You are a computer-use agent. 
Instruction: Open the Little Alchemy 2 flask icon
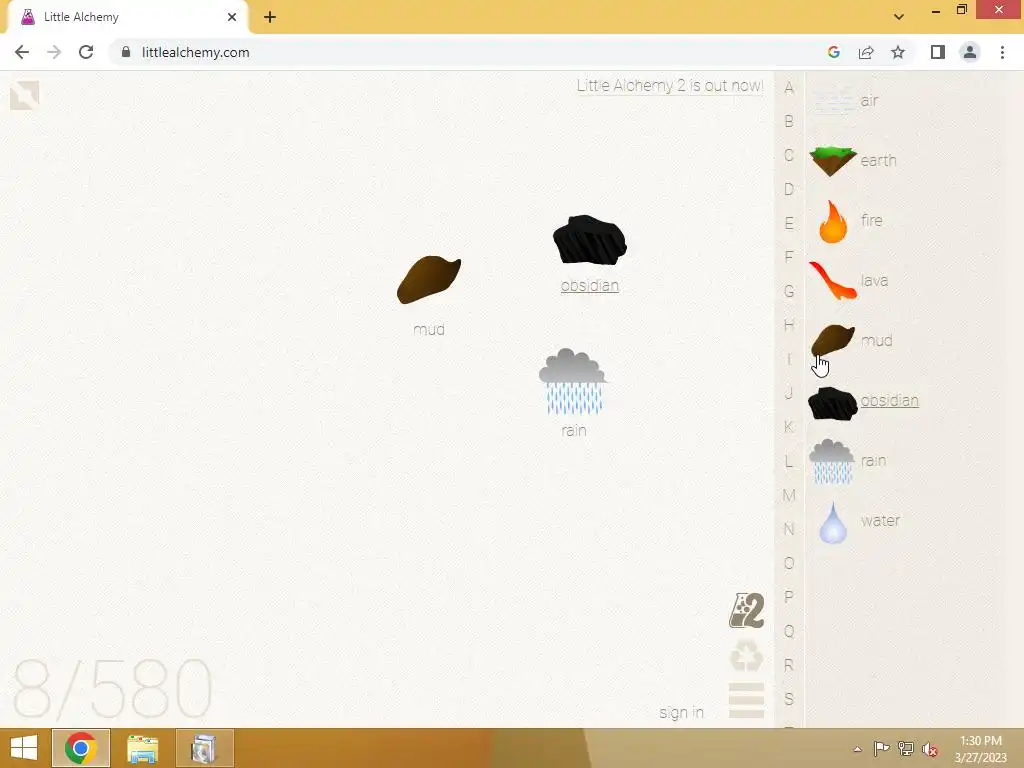pyautogui.click(x=746, y=611)
